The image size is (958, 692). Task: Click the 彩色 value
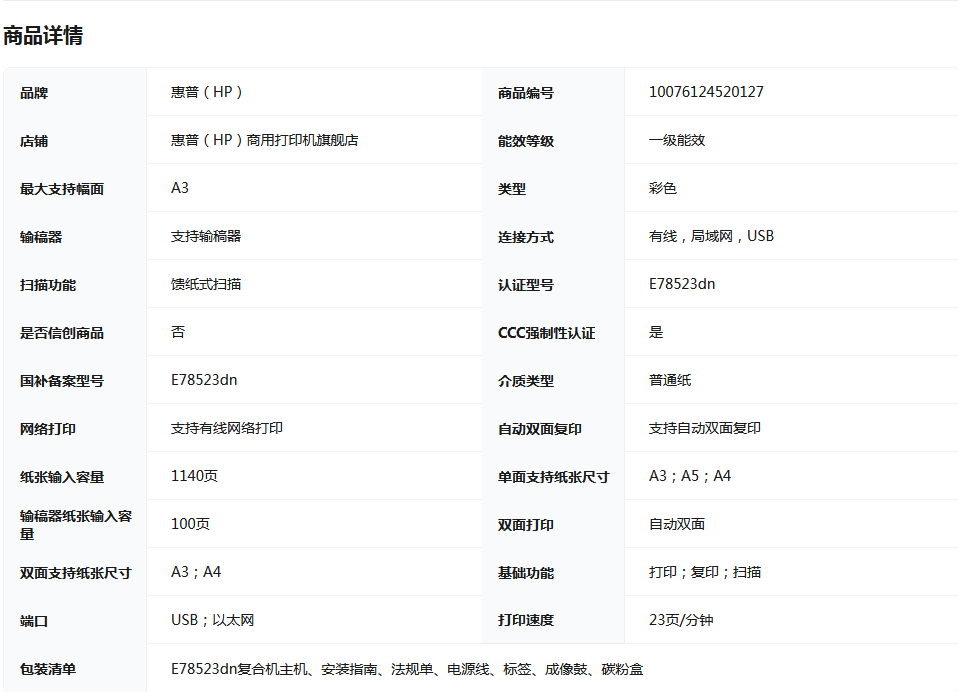pyautogui.click(x=663, y=188)
